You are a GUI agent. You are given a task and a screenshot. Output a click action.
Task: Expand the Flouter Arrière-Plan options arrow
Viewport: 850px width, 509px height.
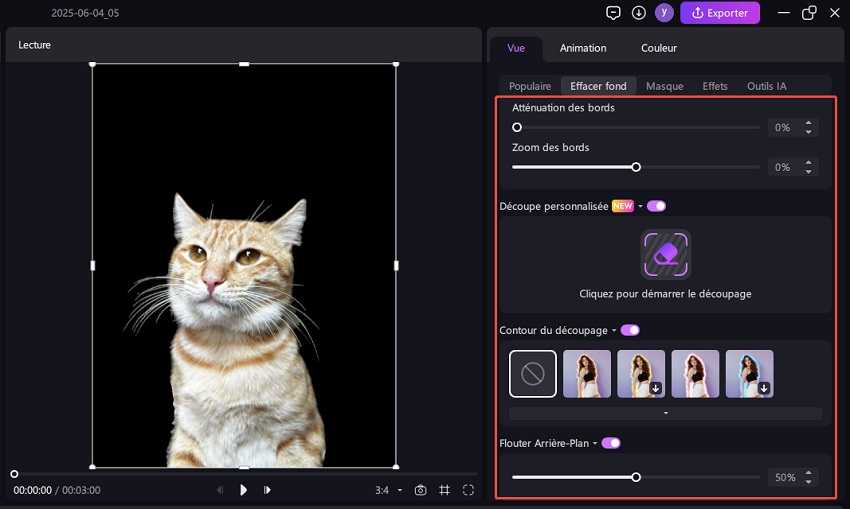point(595,443)
